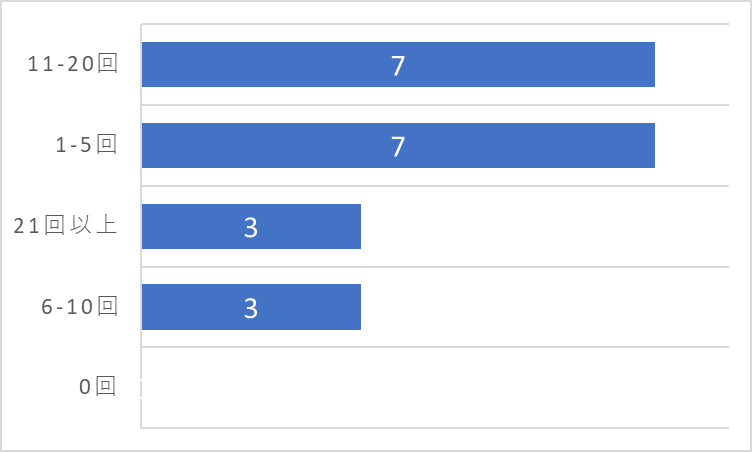Click the bottom gridline below 0回 row
Screen dimensions: 752x452
[435, 428]
